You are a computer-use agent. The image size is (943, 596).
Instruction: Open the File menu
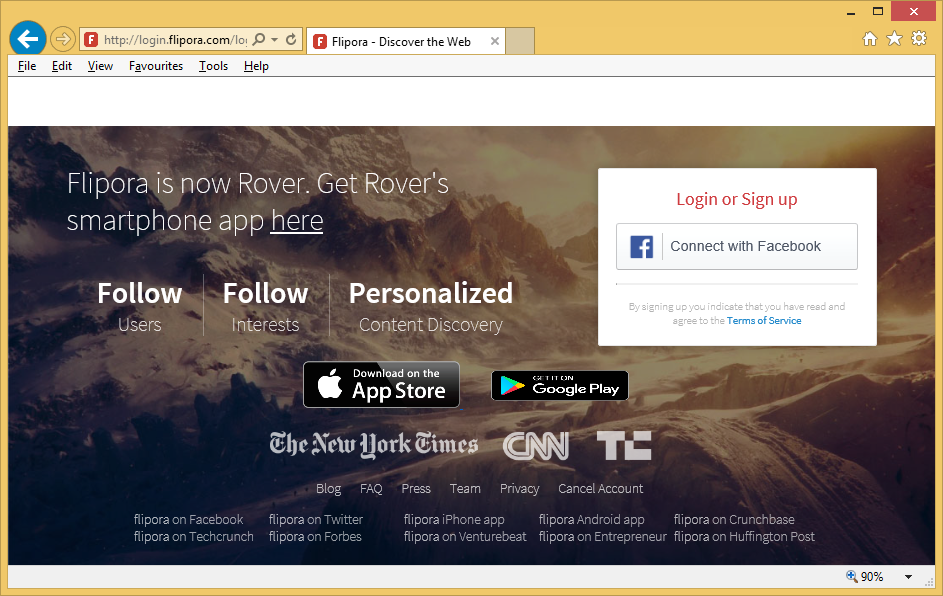27,66
